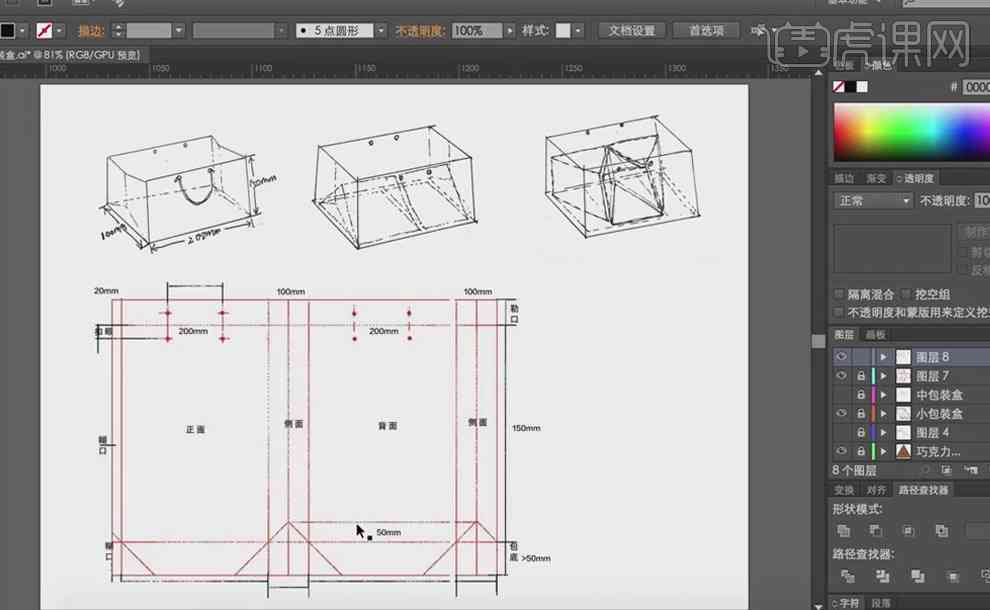Select the document tab with RGB/GPU preview
The image size is (990, 610).
(x=71, y=55)
